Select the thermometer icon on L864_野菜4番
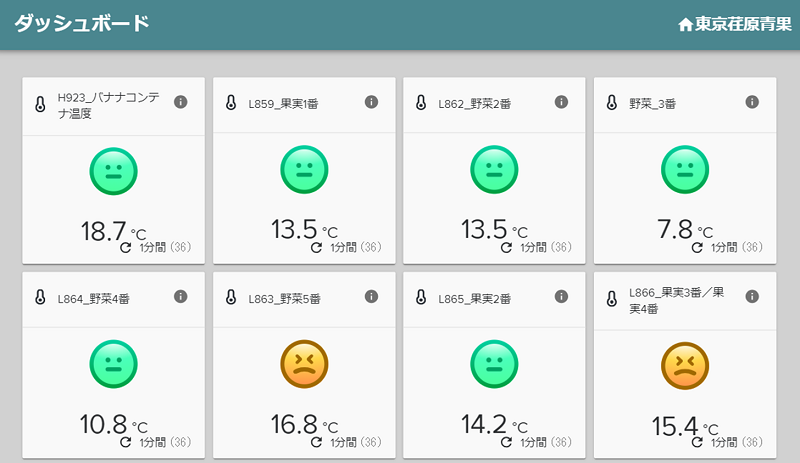This screenshot has width=800, height=463. [40, 298]
